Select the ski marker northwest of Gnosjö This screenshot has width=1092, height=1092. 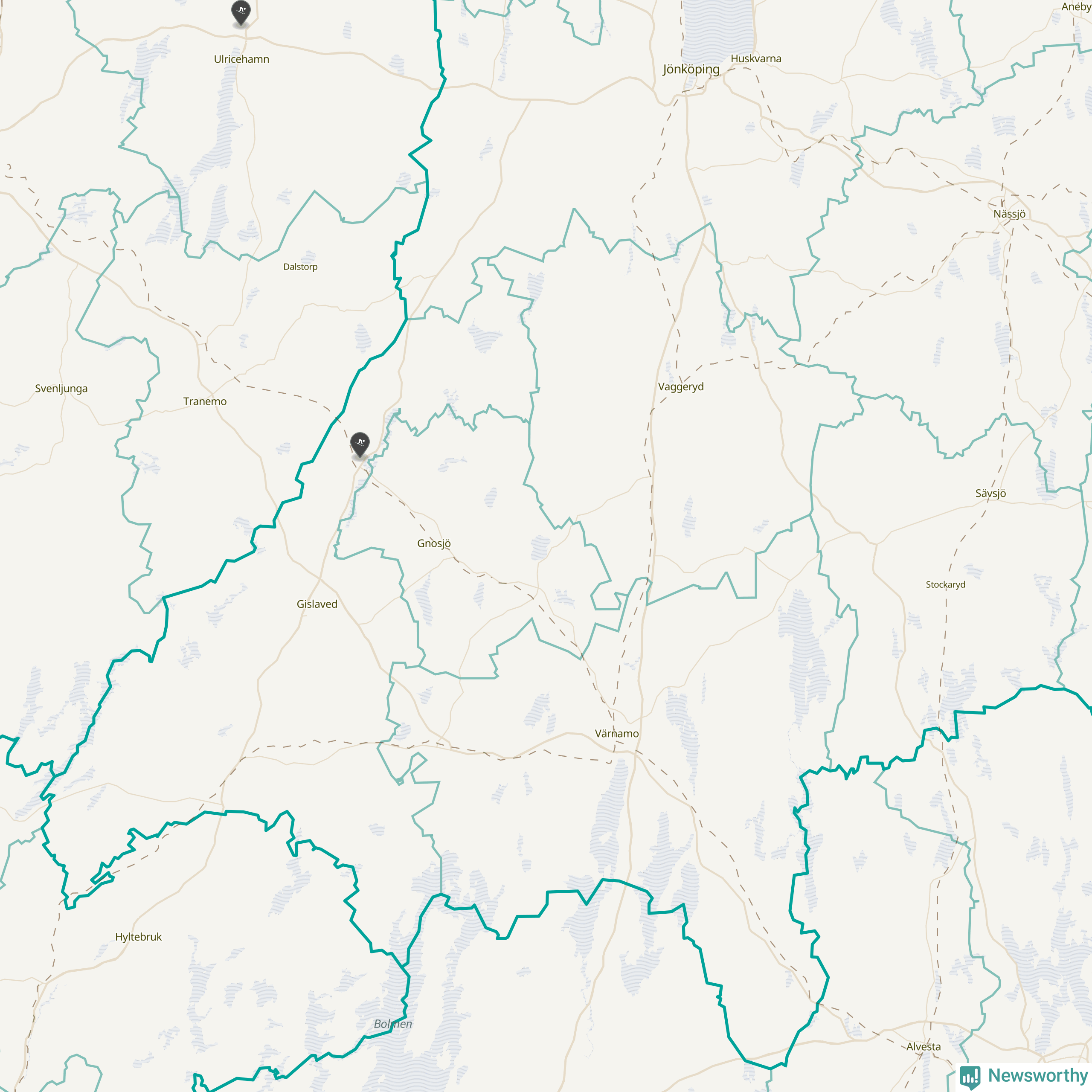tap(360, 444)
